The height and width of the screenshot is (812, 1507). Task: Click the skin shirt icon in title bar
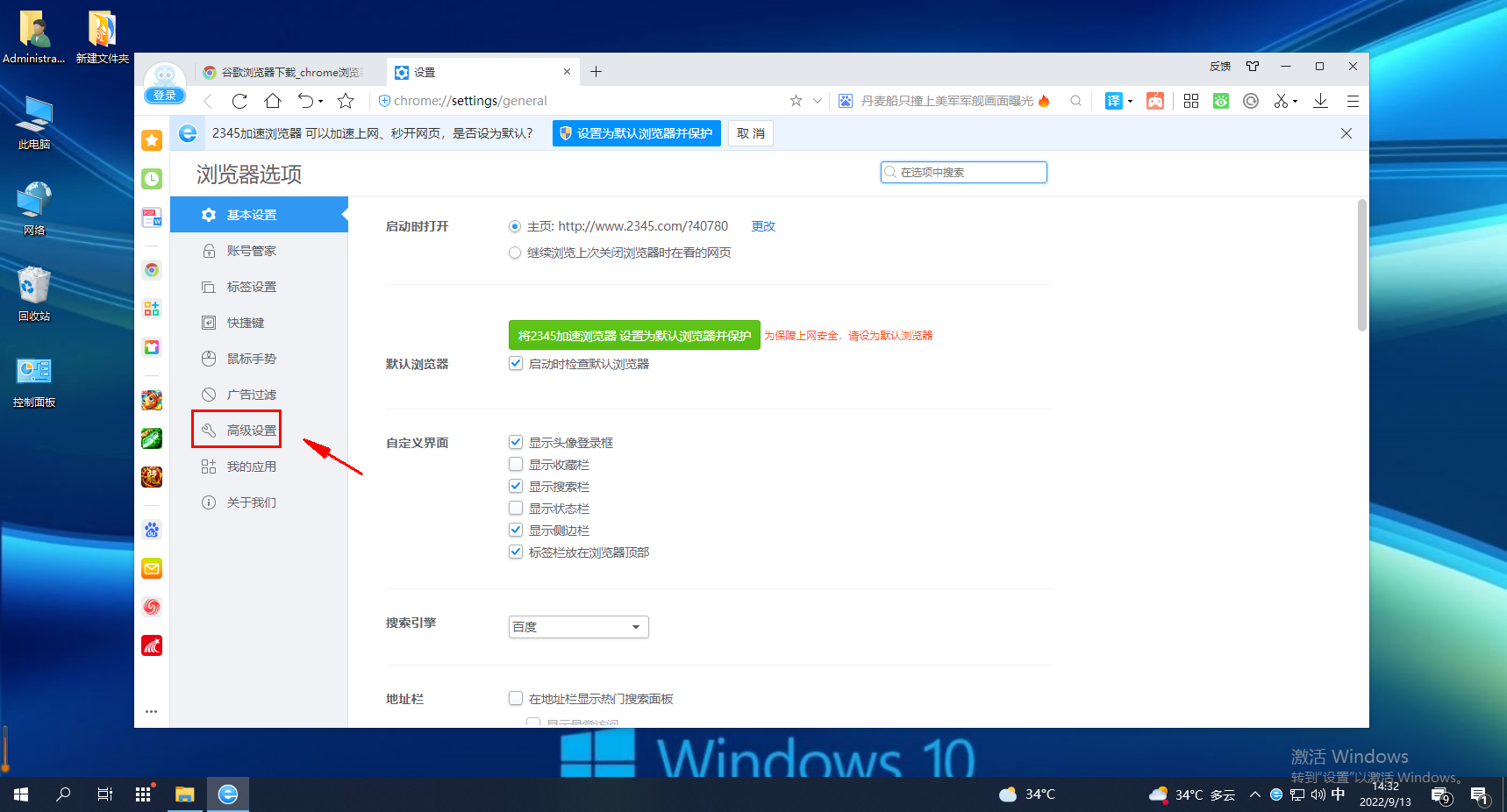tap(1253, 67)
